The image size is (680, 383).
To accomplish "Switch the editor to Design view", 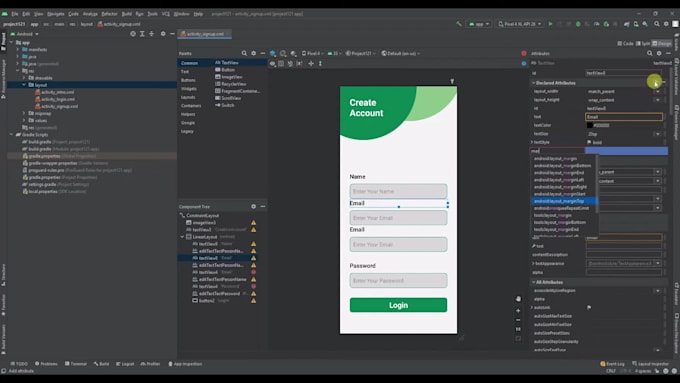I will [662, 43].
